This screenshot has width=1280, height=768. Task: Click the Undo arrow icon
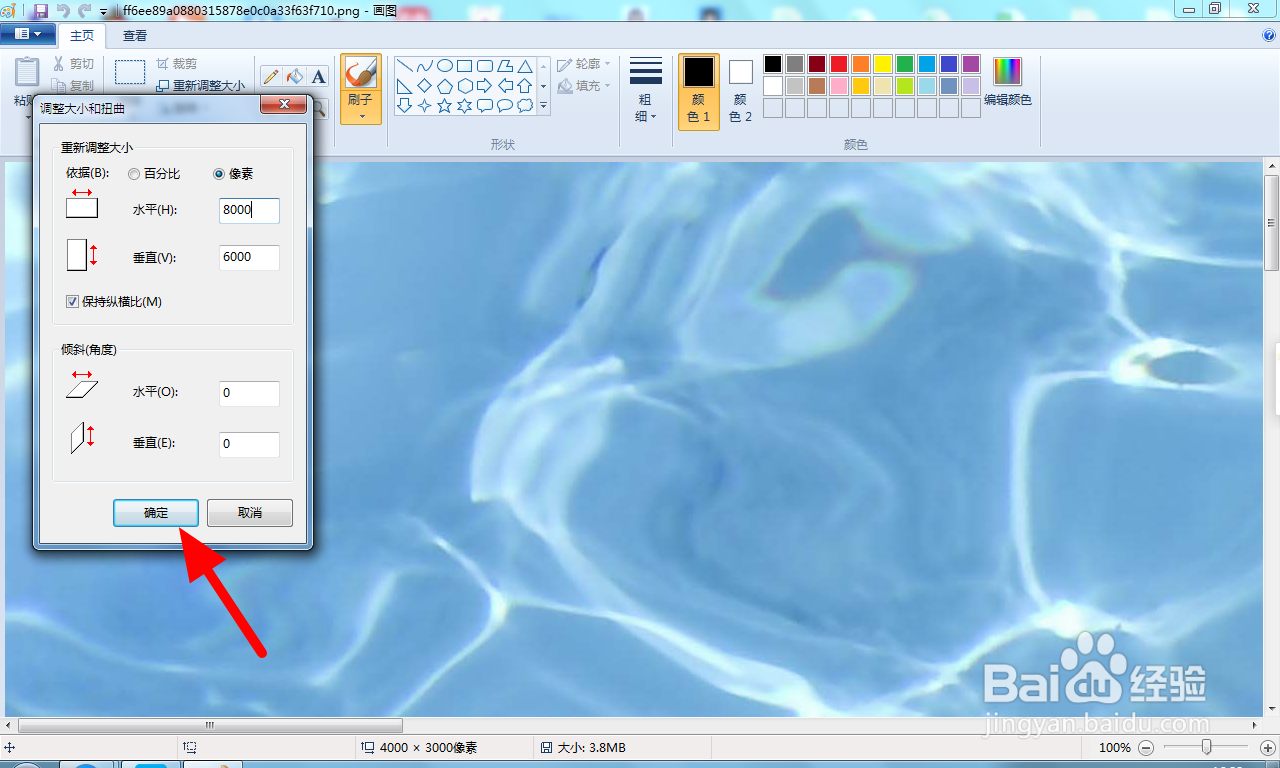63,10
